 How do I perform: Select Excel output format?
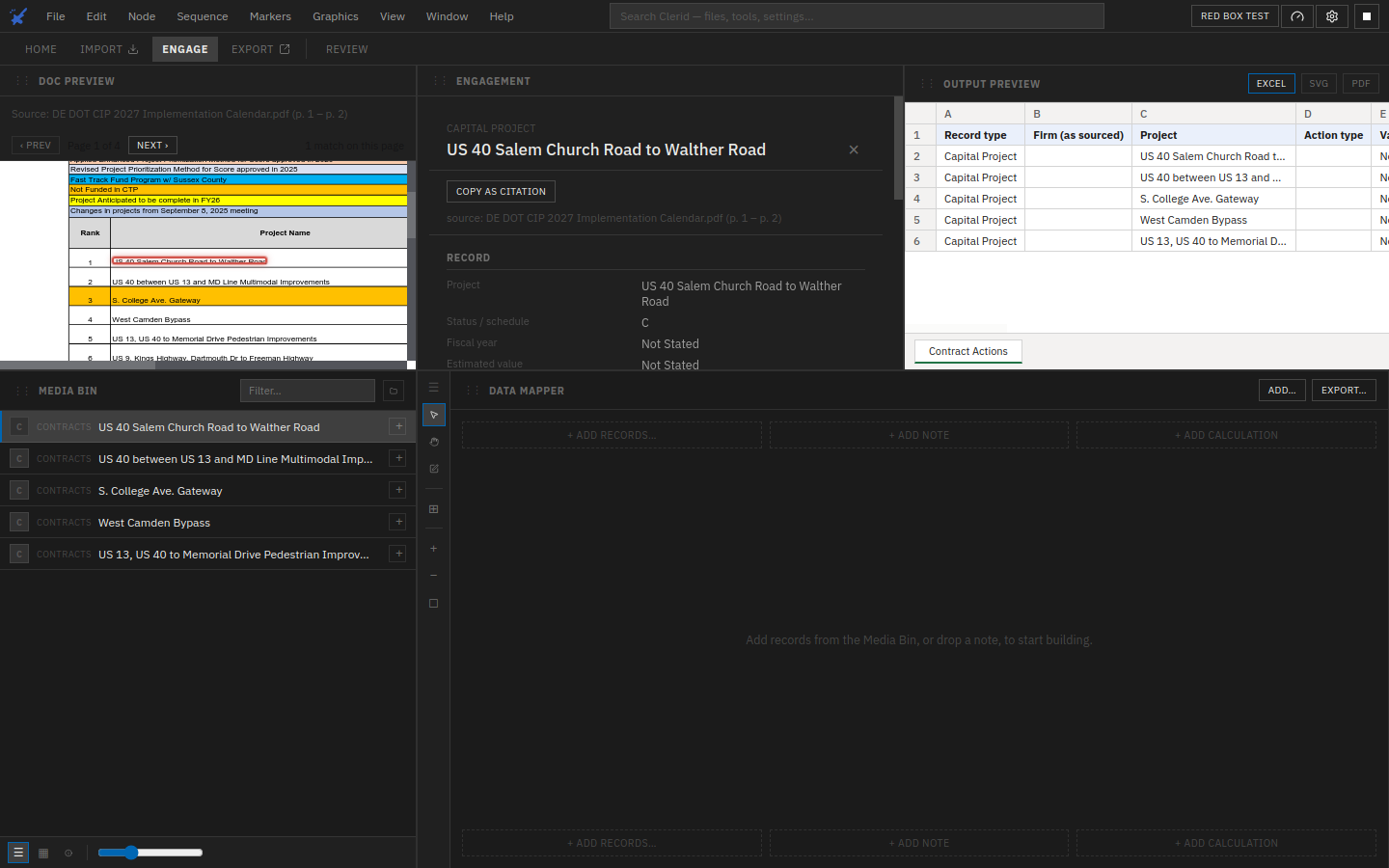coord(1271,84)
